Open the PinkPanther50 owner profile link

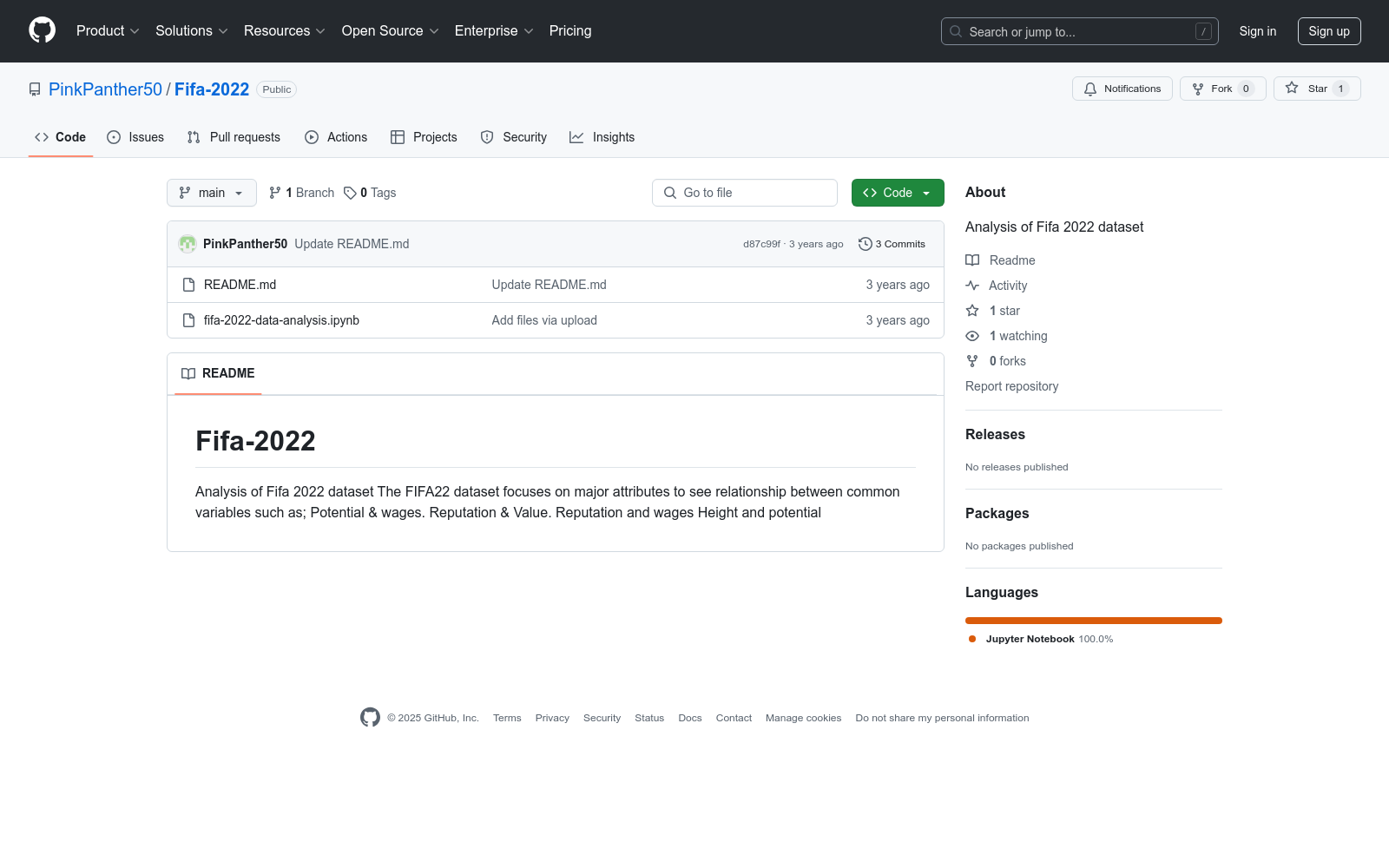(x=105, y=89)
